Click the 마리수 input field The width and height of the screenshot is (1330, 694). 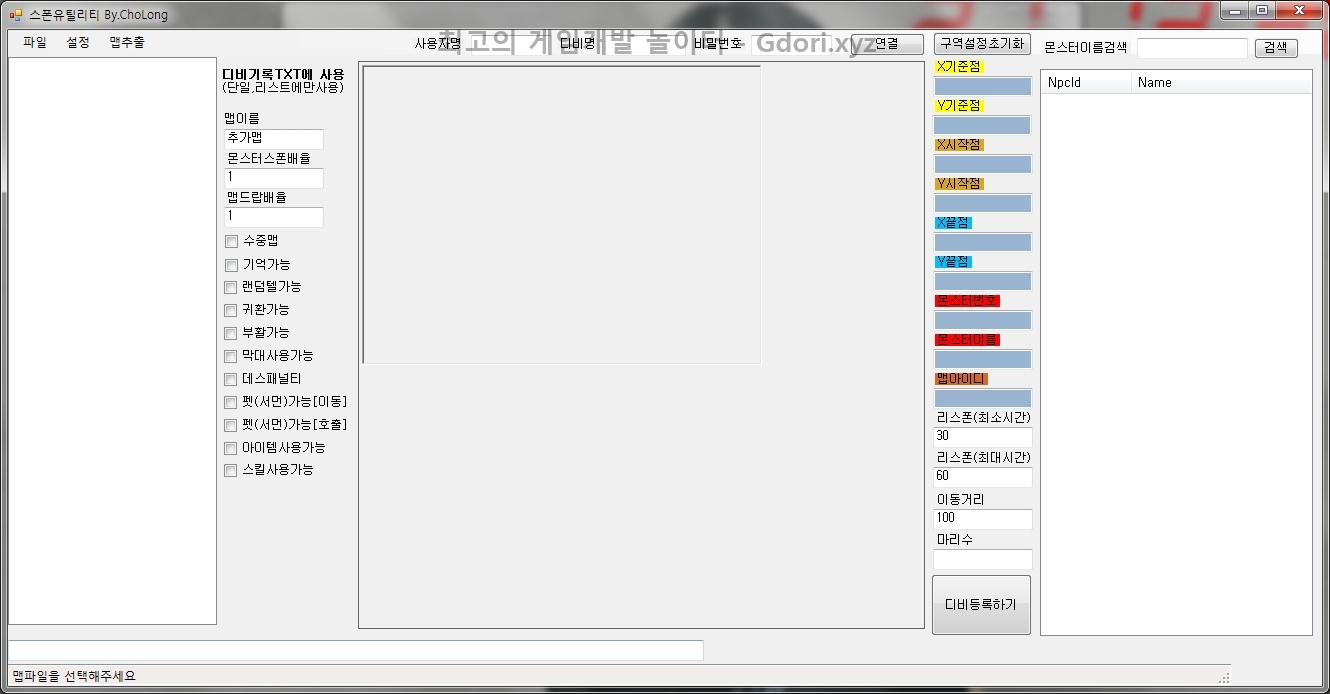982,560
